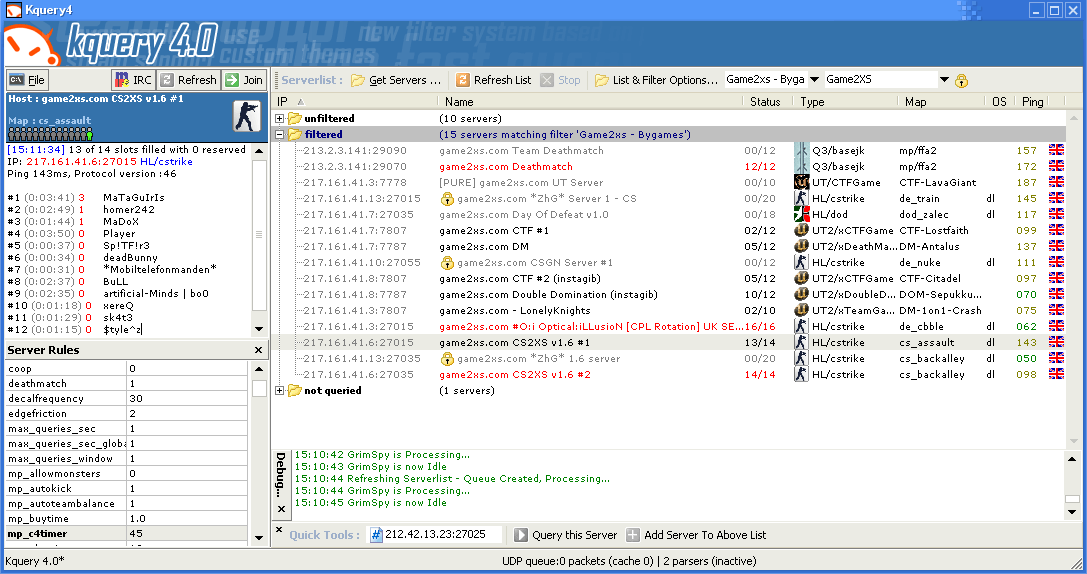Click padlock icon on ZhG Server 1 - CS
This screenshot has height=574, width=1087.
tap(447, 199)
